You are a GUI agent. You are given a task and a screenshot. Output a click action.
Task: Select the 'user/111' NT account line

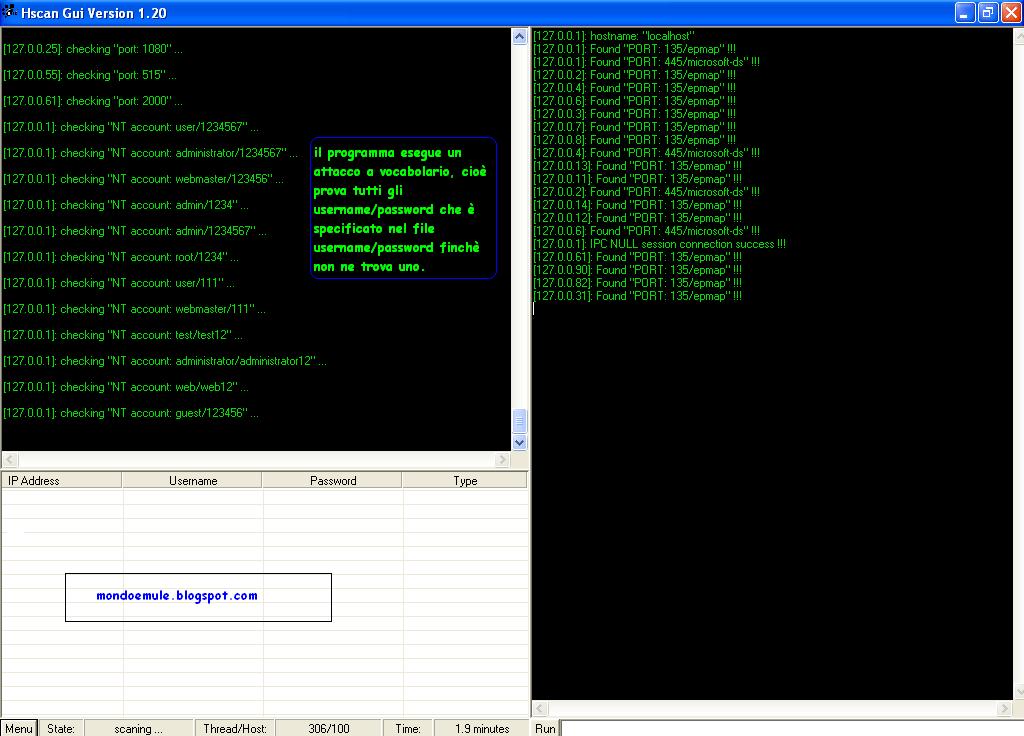click(x=118, y=283)
